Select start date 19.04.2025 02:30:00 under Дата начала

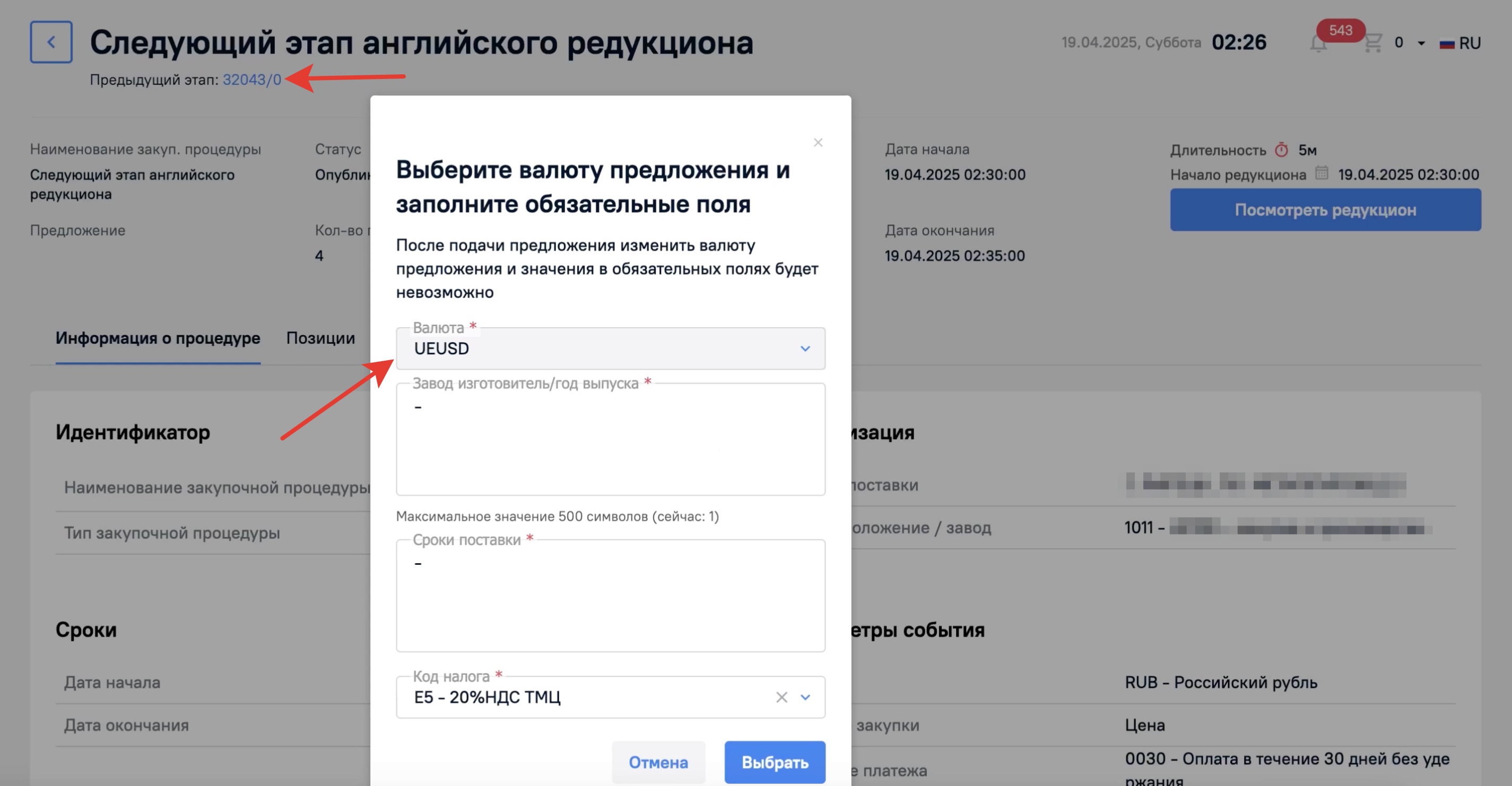pos(955,175)
